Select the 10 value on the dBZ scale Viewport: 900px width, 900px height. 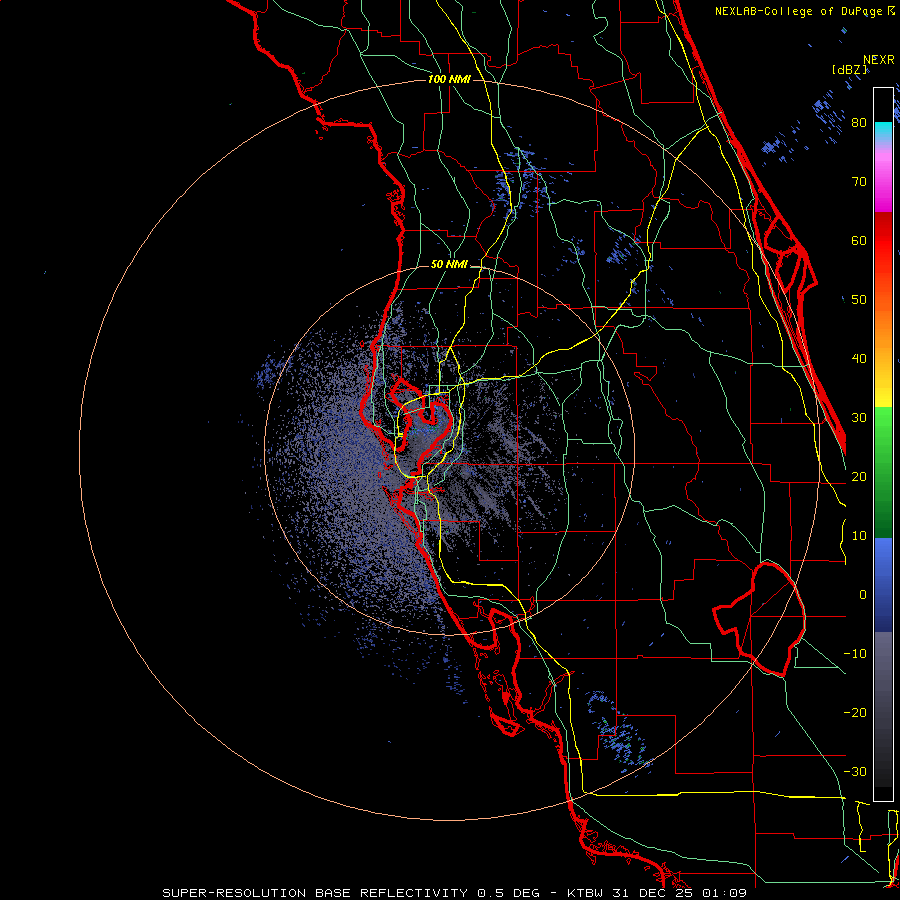click(859, 536)
